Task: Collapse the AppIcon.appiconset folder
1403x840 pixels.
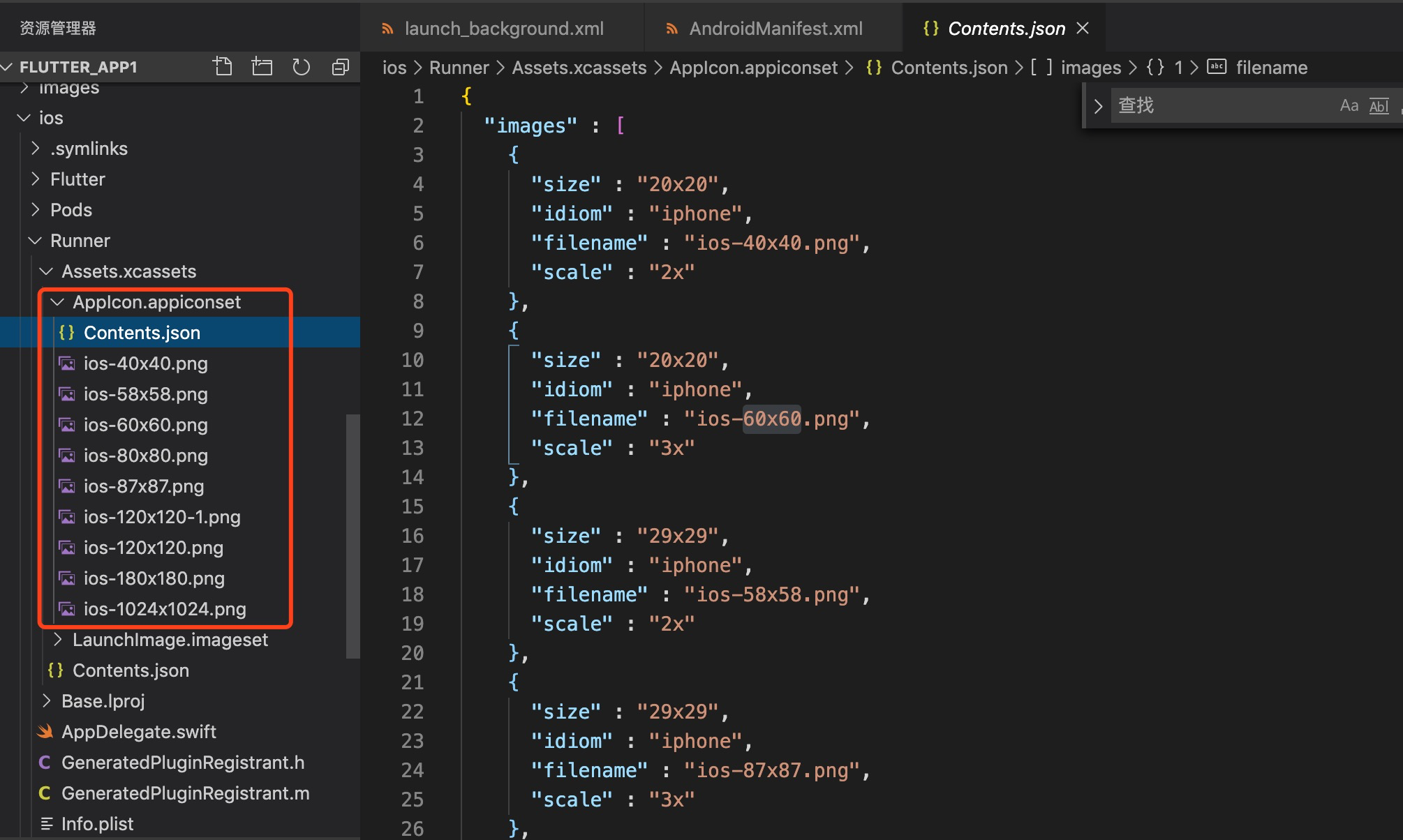Action: click(x=58, y=302)
